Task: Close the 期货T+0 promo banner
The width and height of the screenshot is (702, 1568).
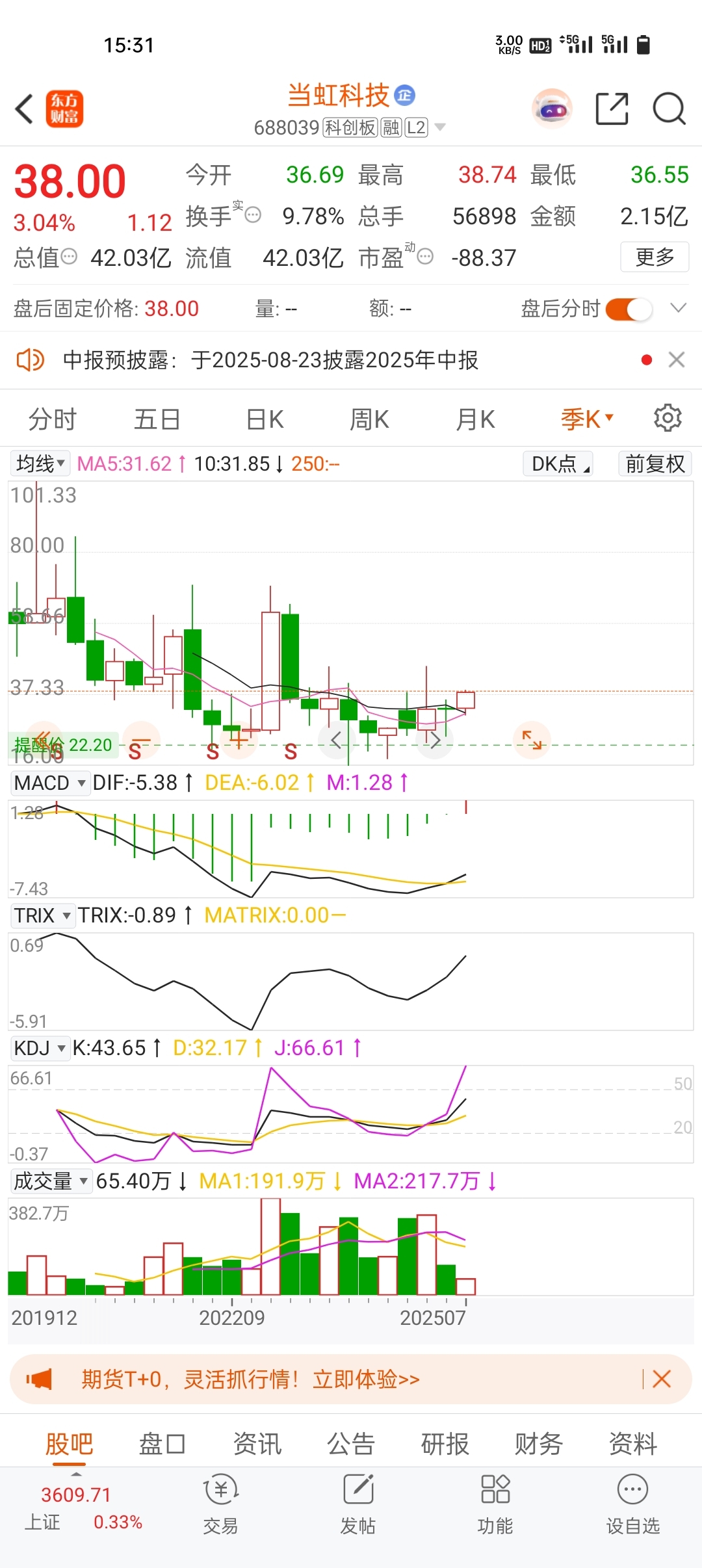Action: (x=662, y=1379)
